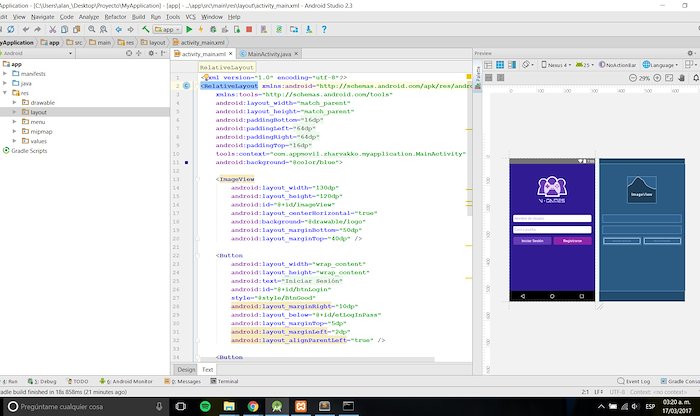Toggle pan mode hand icon in preview

coord(681,78)
